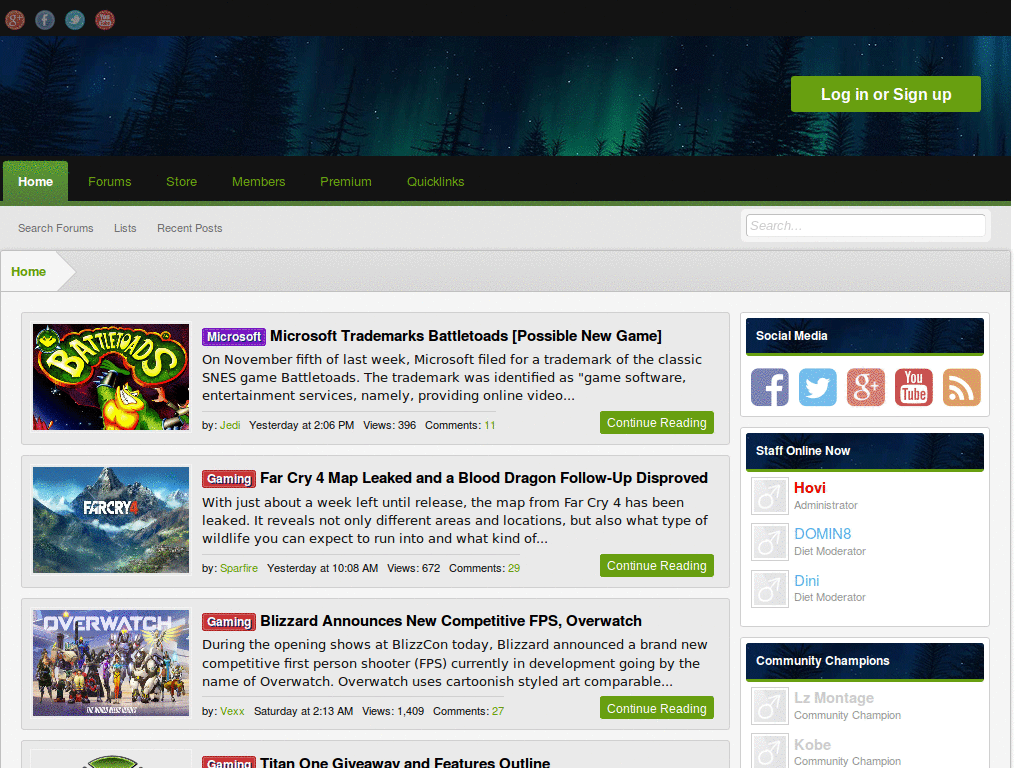The height and width of the screenshot is (768, 1024).
Task: Open the Google+ icon in top bar
Action: (x=15, y=20)
